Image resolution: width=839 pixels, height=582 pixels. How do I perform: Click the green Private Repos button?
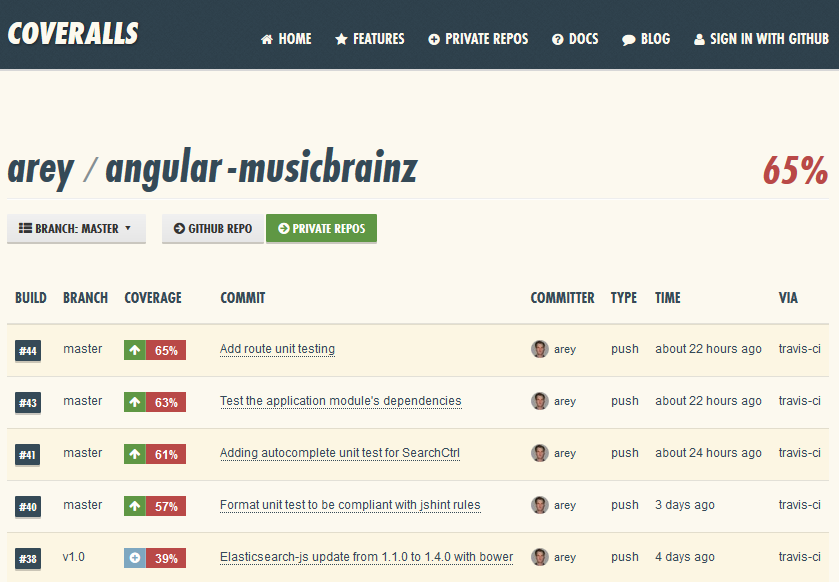[x=321, y=228]
